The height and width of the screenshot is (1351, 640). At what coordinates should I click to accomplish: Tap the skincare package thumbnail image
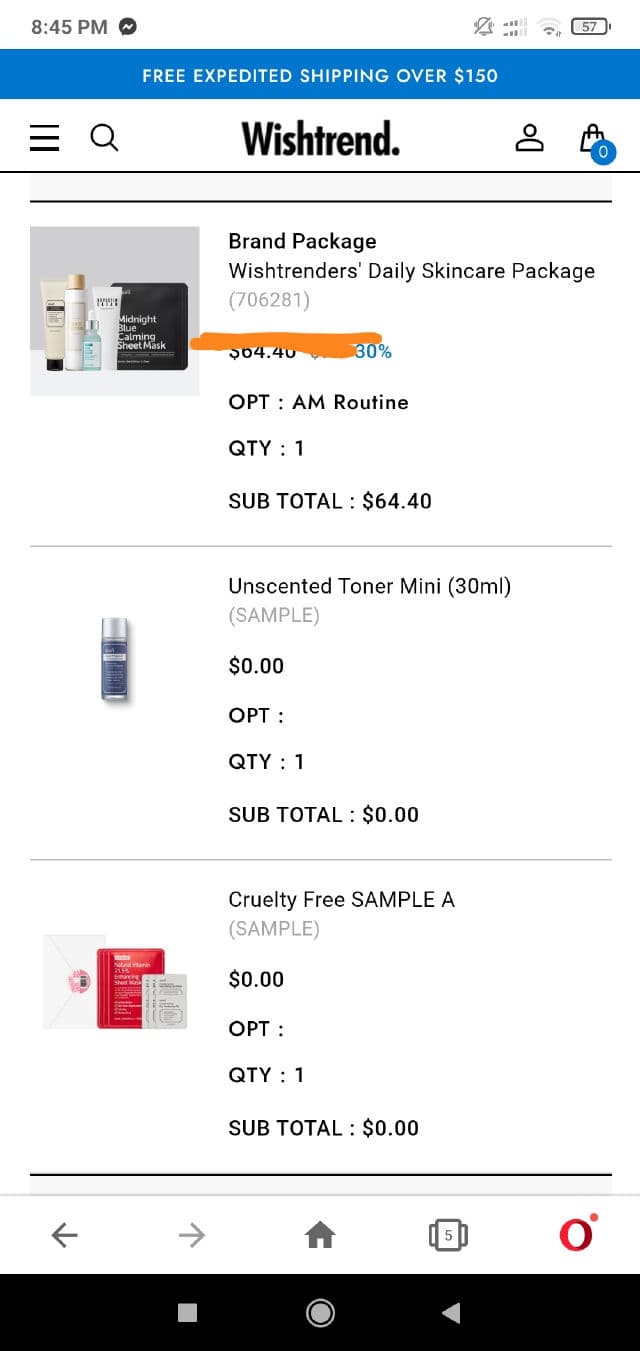coord(115,311)
